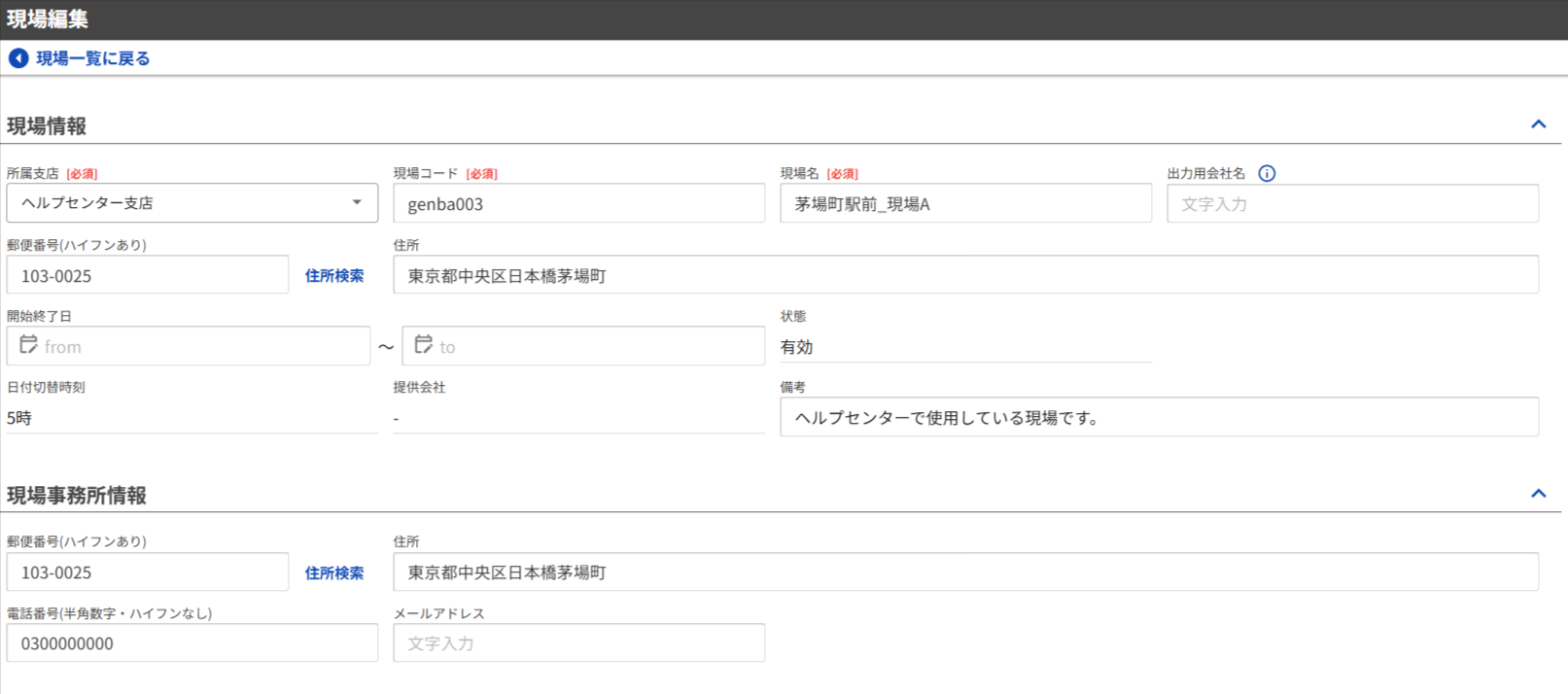The width and height of the screenshot is (1568, 694).
Task: Click the back arrow circle icon
Action: click(18, 58)
